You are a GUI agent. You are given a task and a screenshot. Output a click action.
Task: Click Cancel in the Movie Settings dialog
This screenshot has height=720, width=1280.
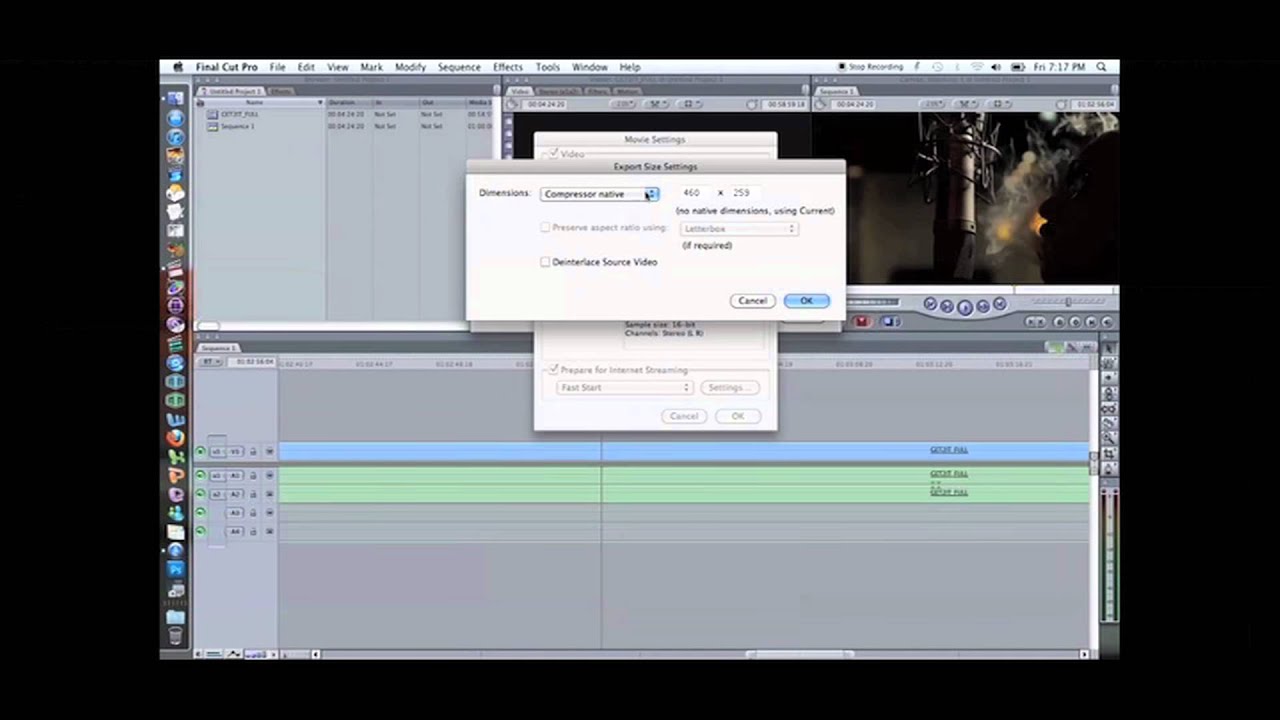tap(684, 416)
